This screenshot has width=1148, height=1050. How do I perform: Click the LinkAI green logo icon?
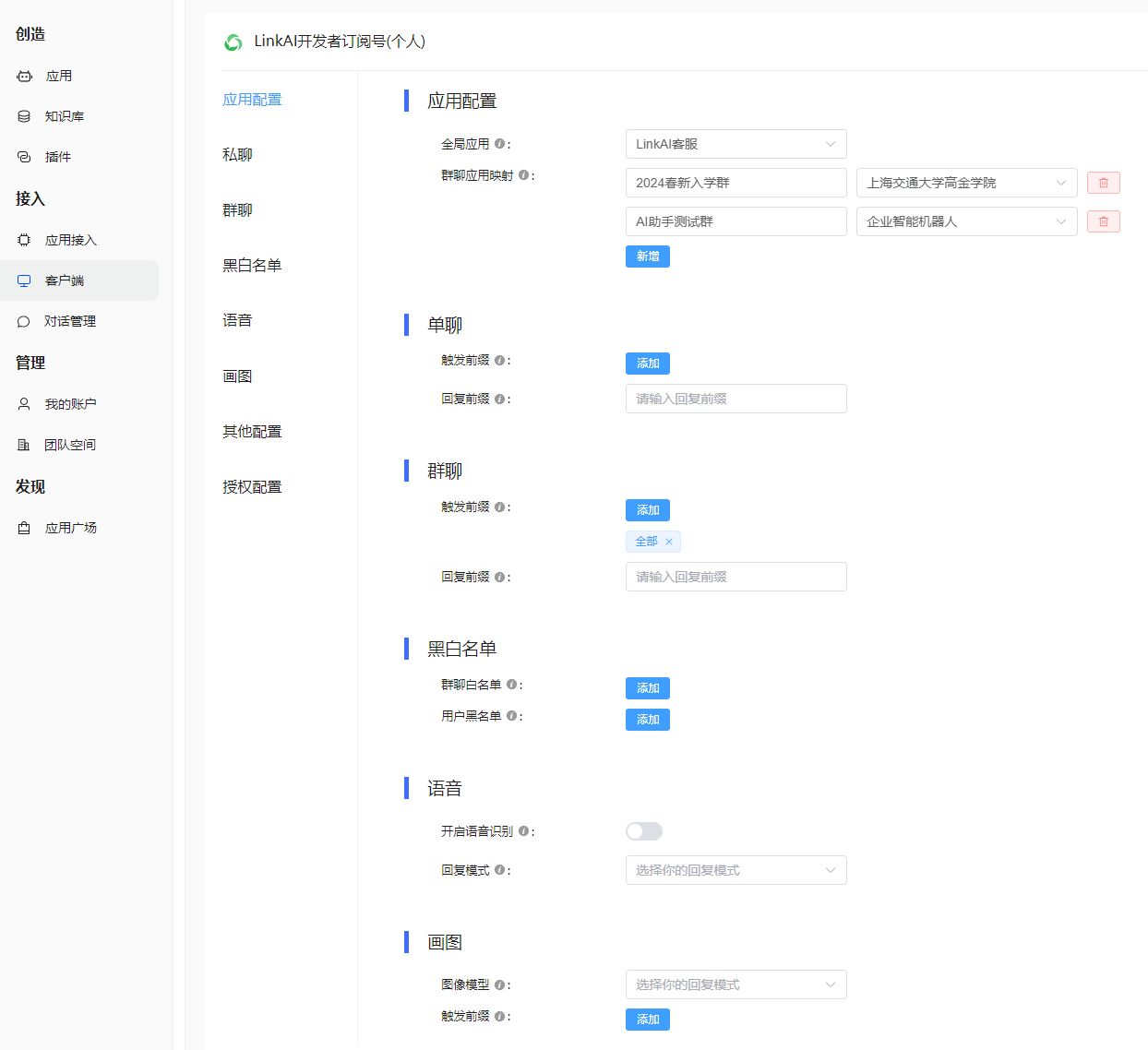click(x=233, y=42)
